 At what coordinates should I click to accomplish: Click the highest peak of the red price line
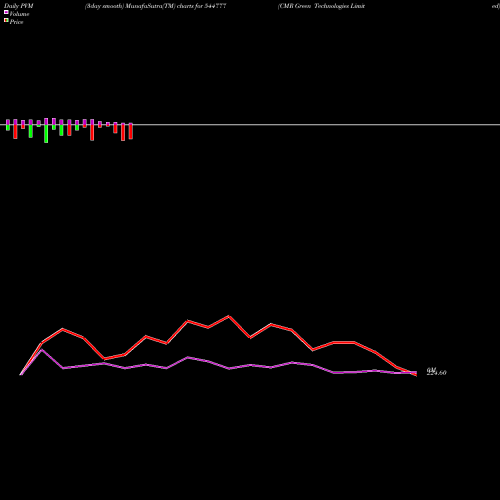click(229, 316)
